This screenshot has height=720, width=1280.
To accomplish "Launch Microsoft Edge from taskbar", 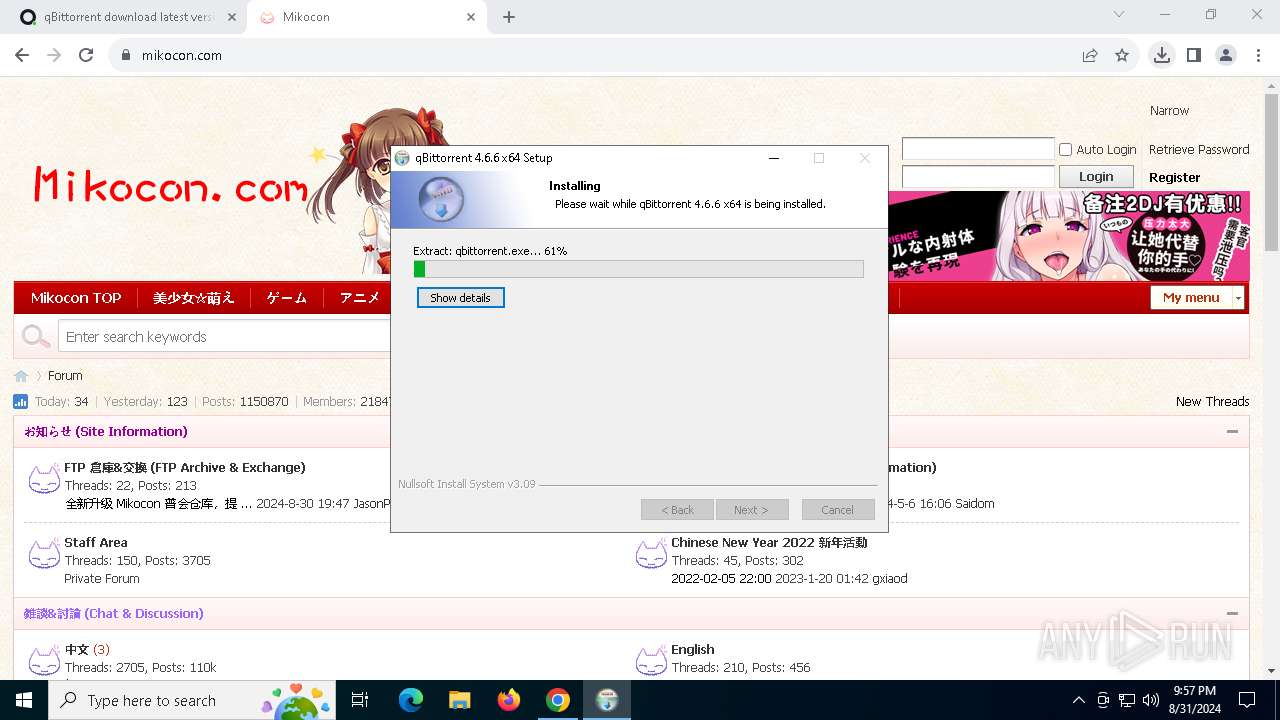I will click(x=411, y=700).
